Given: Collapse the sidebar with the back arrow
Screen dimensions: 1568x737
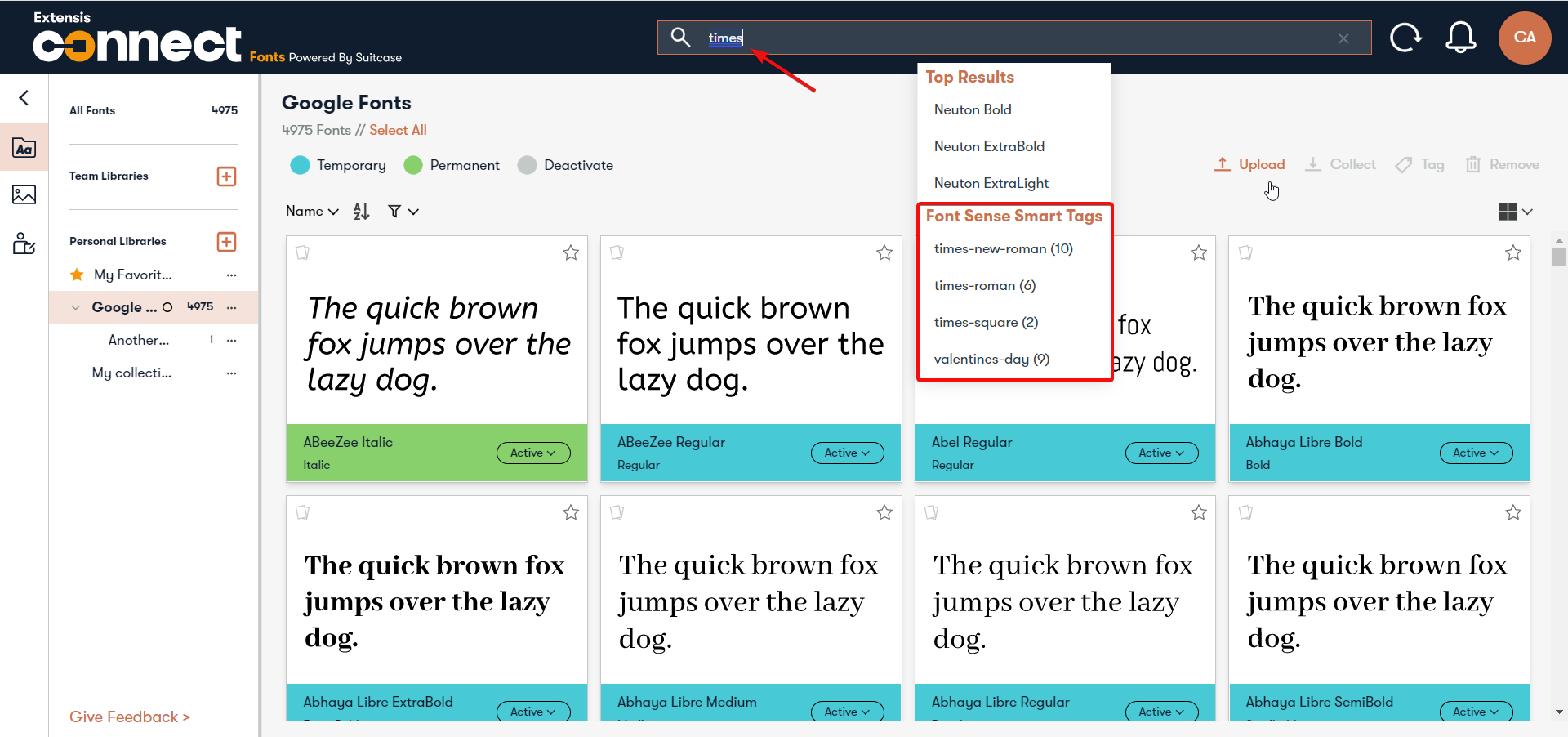Looking at the screenshot, I should 24,98.
